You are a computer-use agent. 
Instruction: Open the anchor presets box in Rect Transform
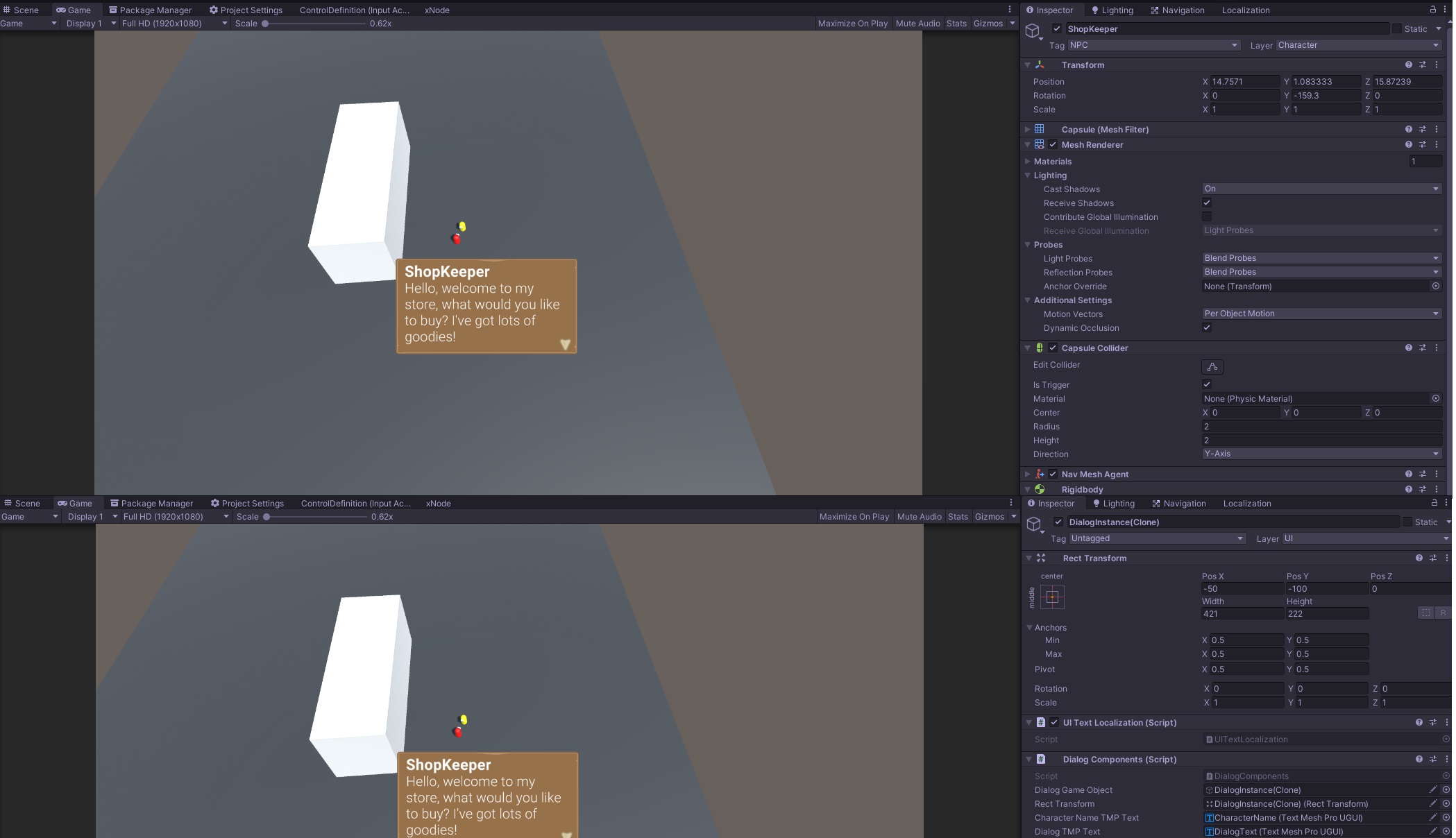(1052, 597)
